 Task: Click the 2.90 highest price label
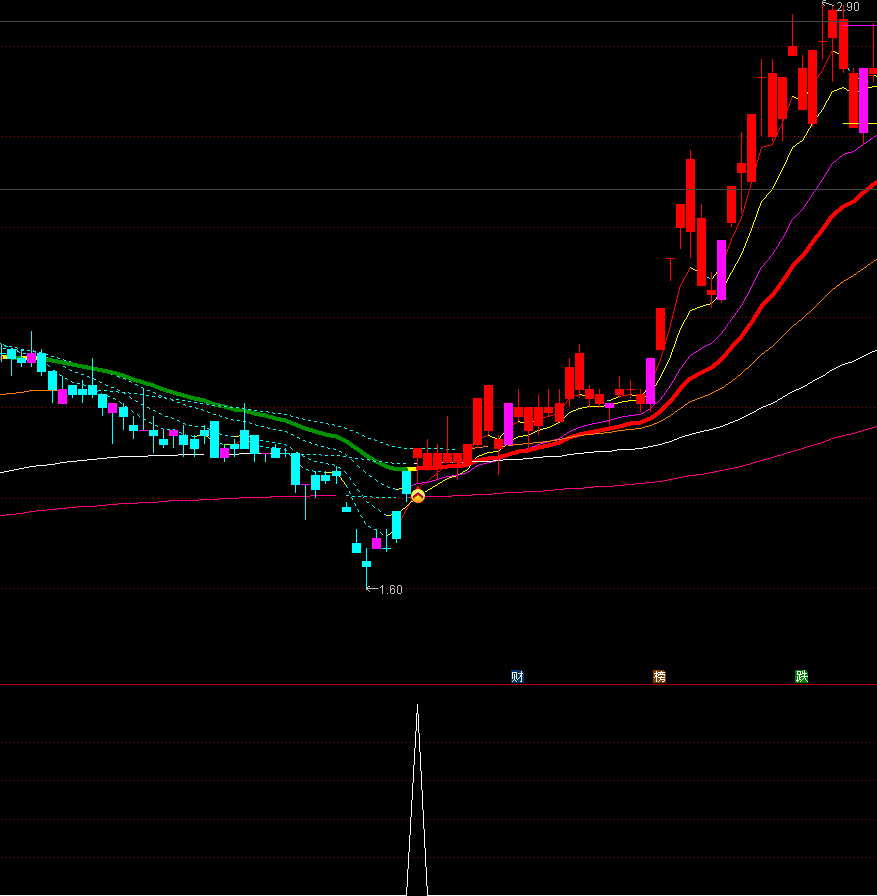(848, 7)
